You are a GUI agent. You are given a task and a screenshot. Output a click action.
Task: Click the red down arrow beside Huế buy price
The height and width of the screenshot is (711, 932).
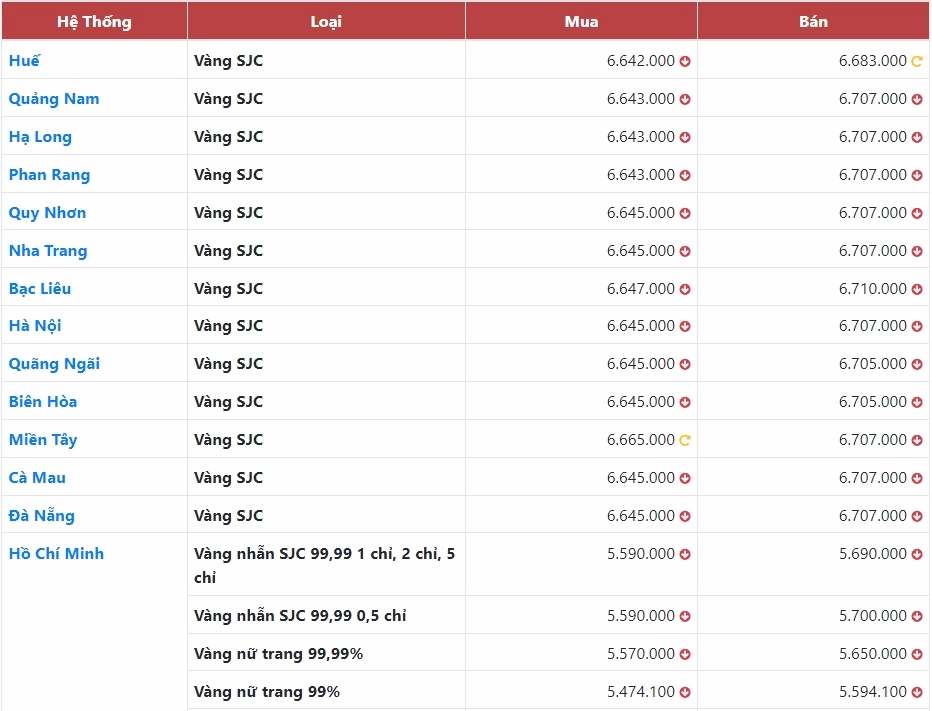click(x=685, y=61)
